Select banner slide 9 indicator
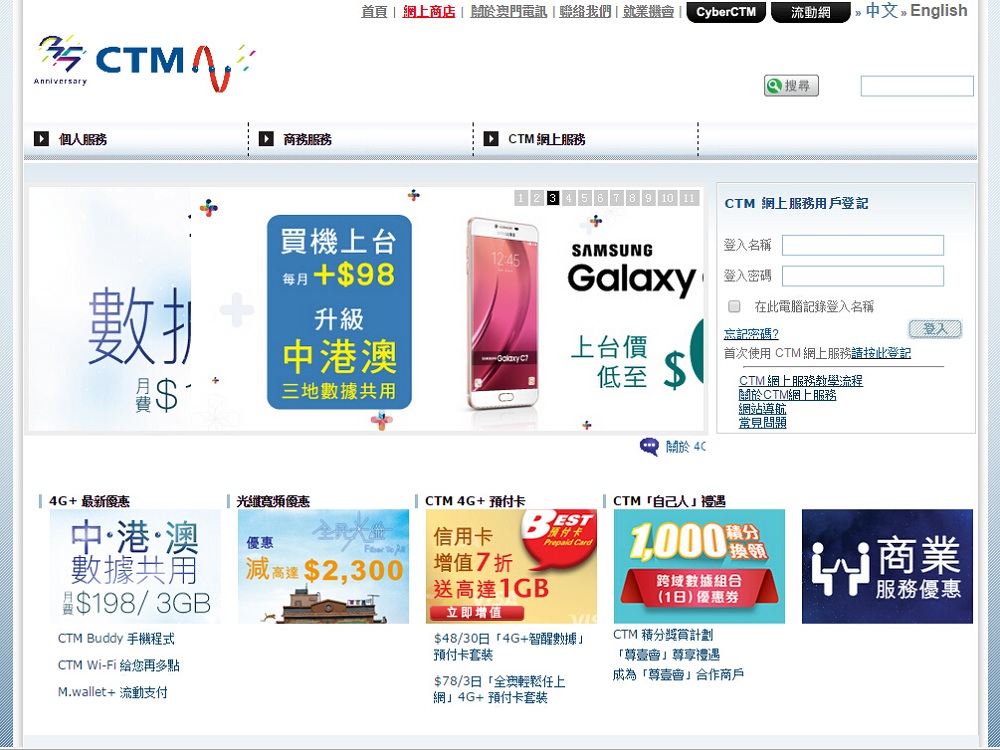Screen dimensions: 1000x750 pyautogui.click(x=648, y=198)
